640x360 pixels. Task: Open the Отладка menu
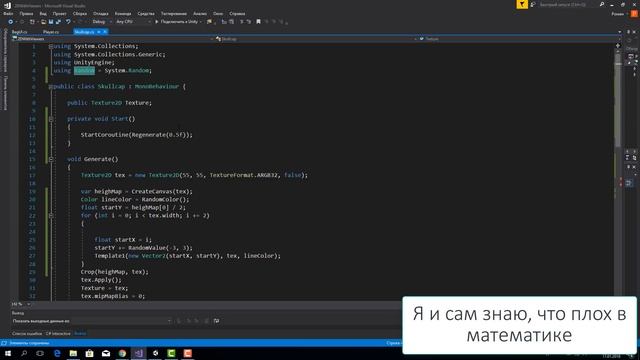[100, 13]
